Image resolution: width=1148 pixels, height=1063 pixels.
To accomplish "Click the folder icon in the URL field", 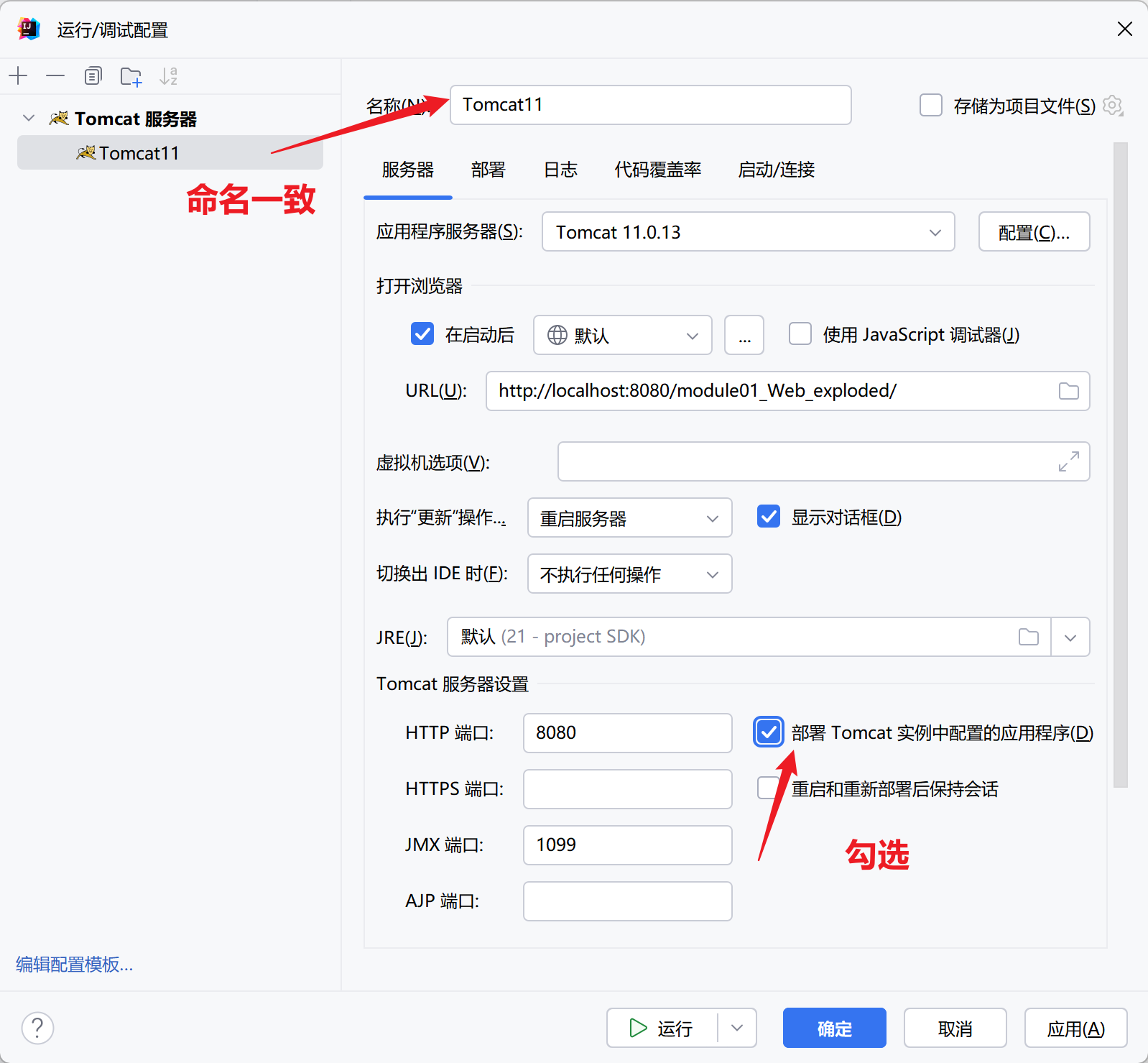I will (1069, 391).
